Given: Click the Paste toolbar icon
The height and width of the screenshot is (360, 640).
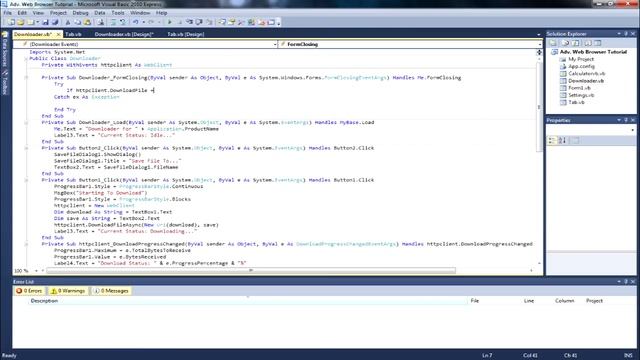Looking at the screenshot, I should (87, 22).
